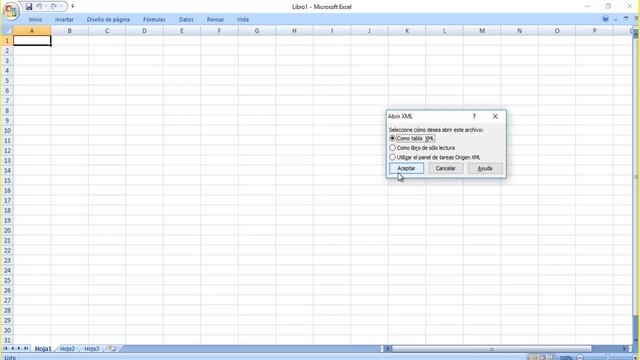Click the Excel help icon in ribbon

tap(606, 19)
